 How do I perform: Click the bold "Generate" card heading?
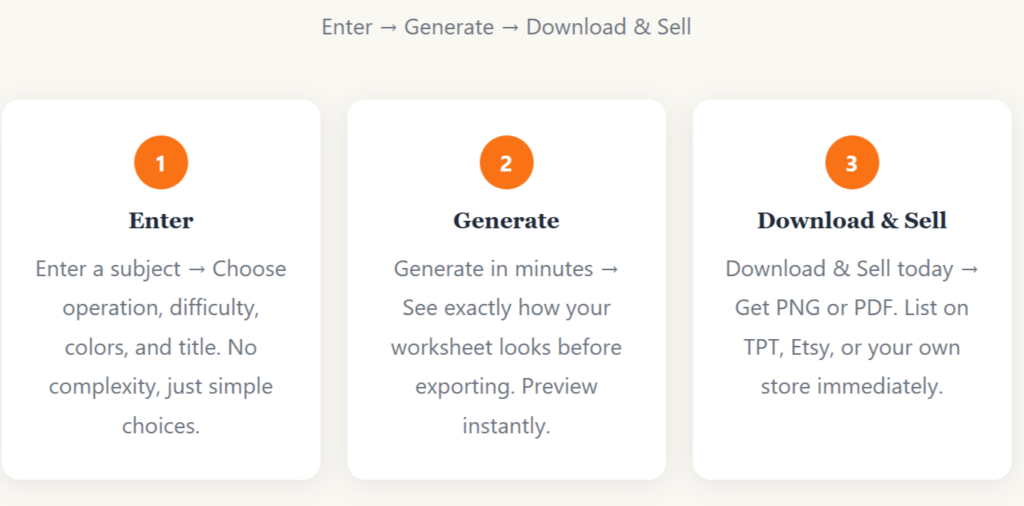pos(506,221)
